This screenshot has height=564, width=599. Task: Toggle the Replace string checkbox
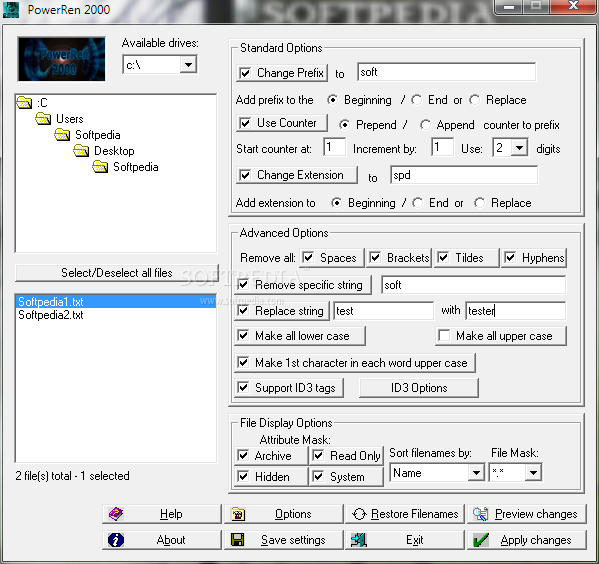point(243,310)
